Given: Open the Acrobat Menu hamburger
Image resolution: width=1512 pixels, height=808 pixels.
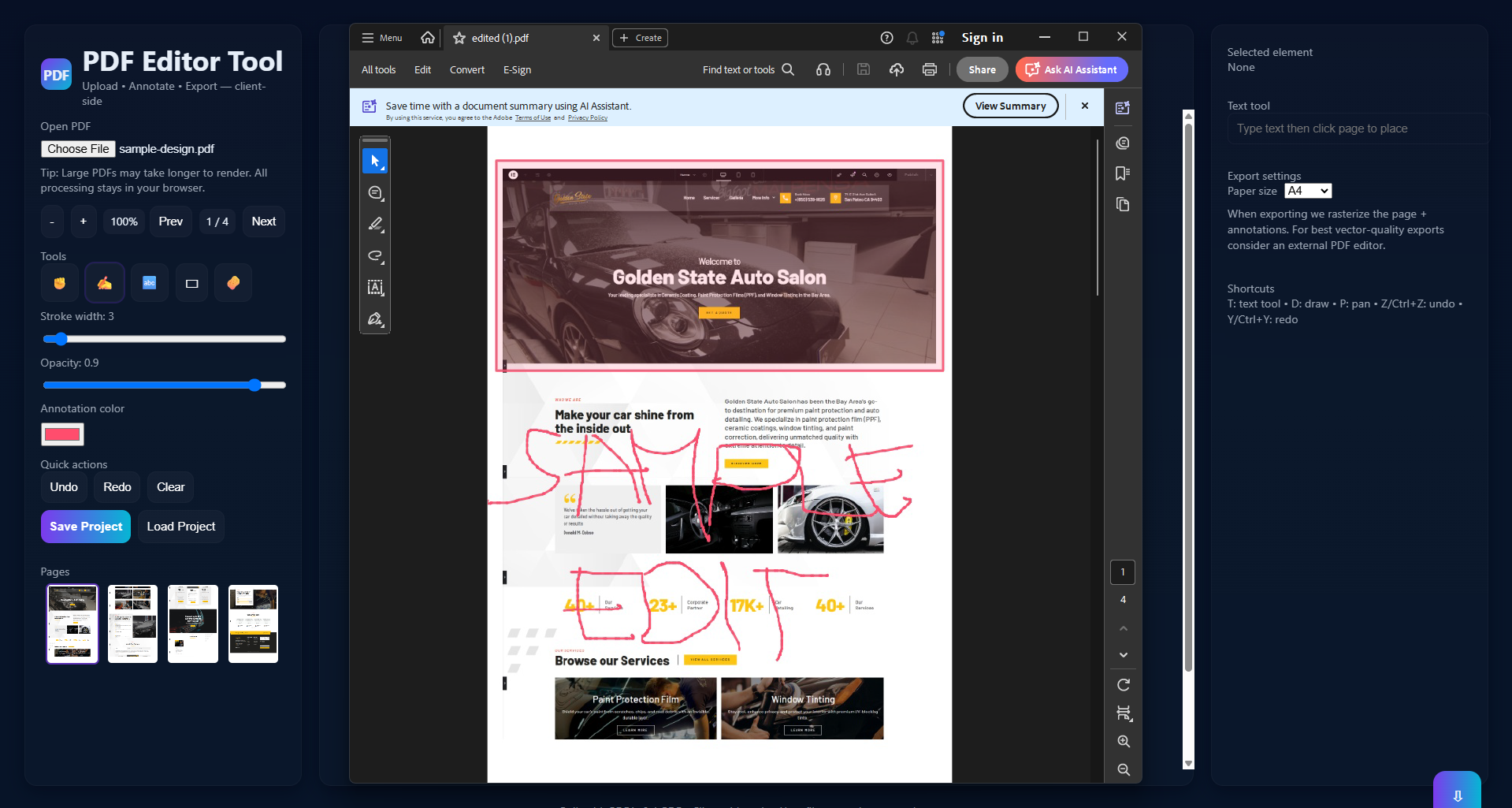Looking at the screenshot, I should [381, 38].
